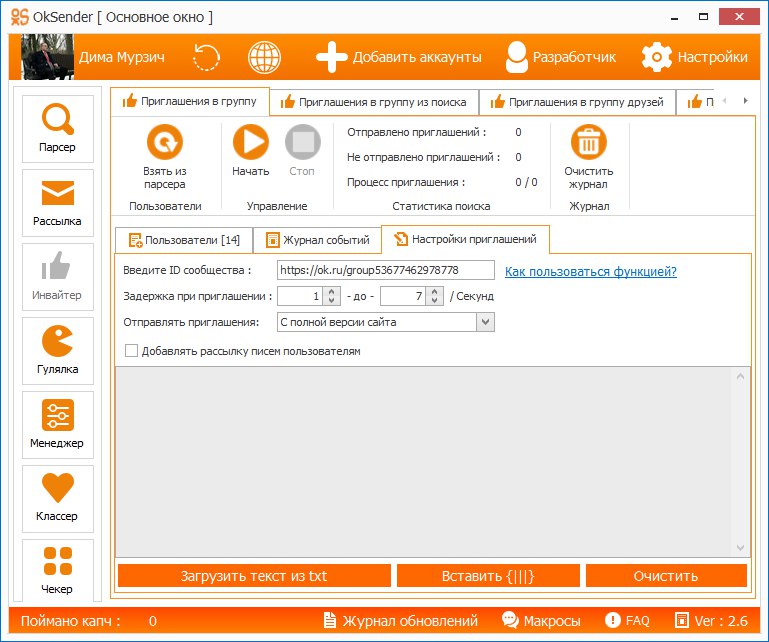Click the community ID input field

pos(385,270)
